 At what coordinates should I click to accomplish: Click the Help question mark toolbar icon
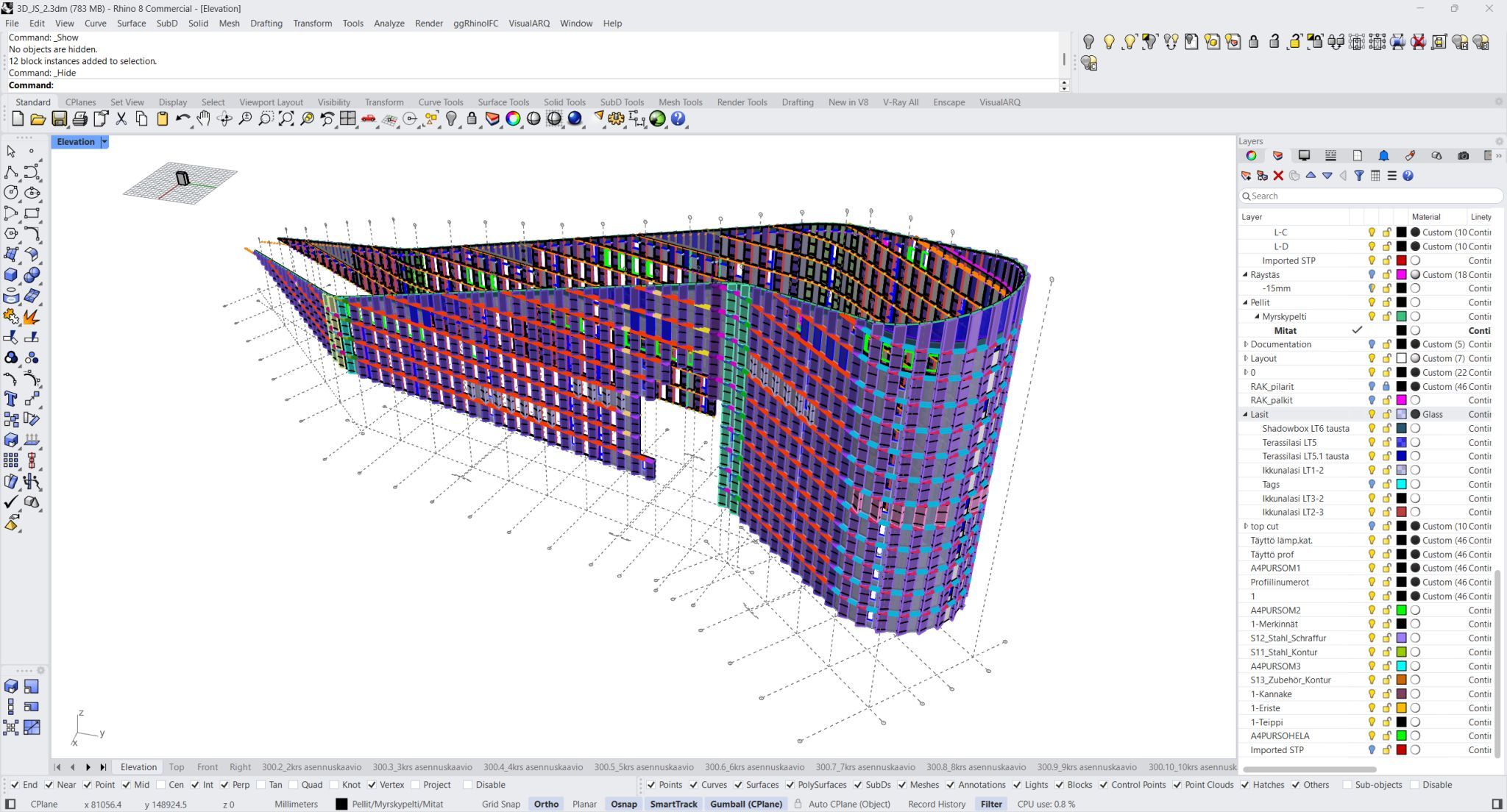pyautogui.click(x=678, y=119)
